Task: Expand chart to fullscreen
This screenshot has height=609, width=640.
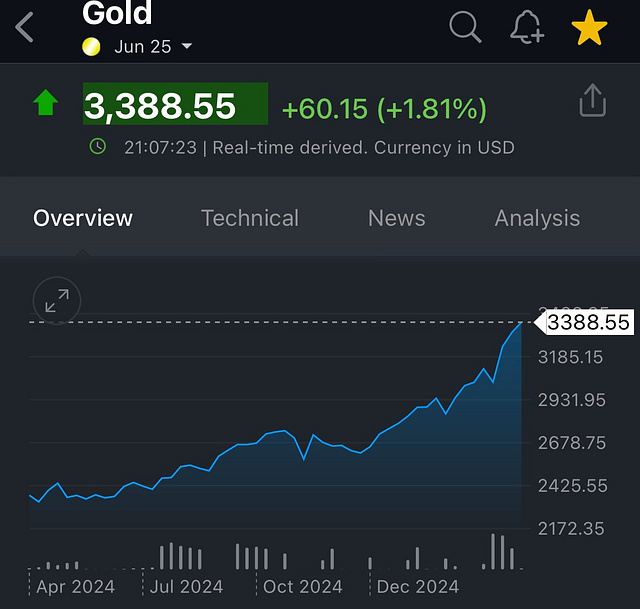Action: [x=57, y=300]
